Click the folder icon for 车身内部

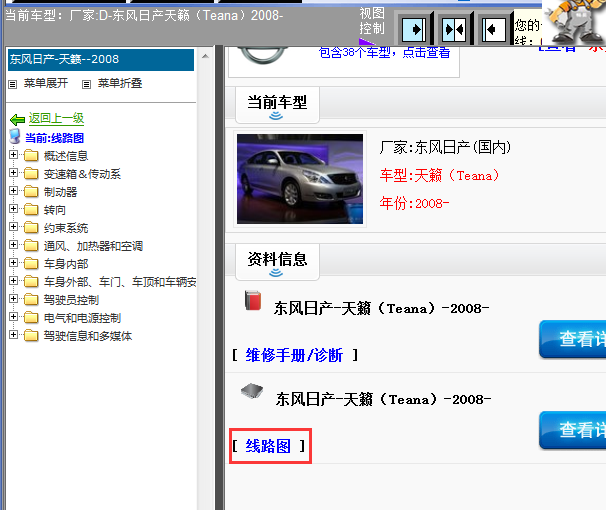pyautogui.click(x=31, y=264)
